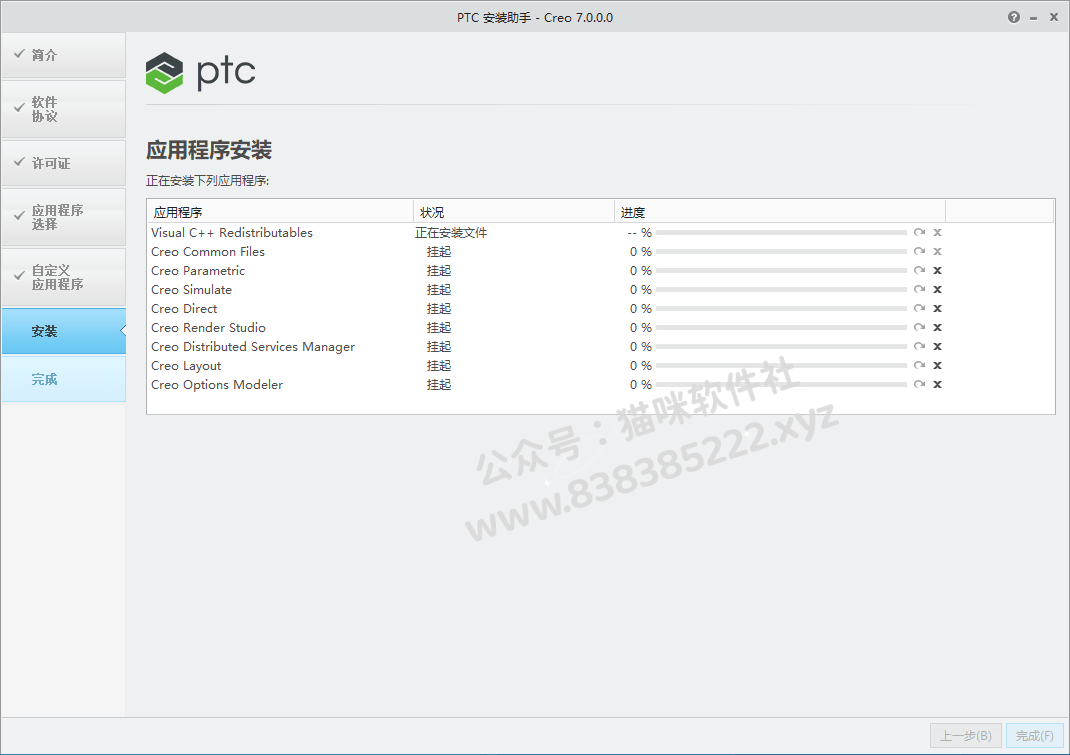Open 自定义应用程序 step in sidebar
Viewport: 1070px width, 755px height.
click(63, 277)
